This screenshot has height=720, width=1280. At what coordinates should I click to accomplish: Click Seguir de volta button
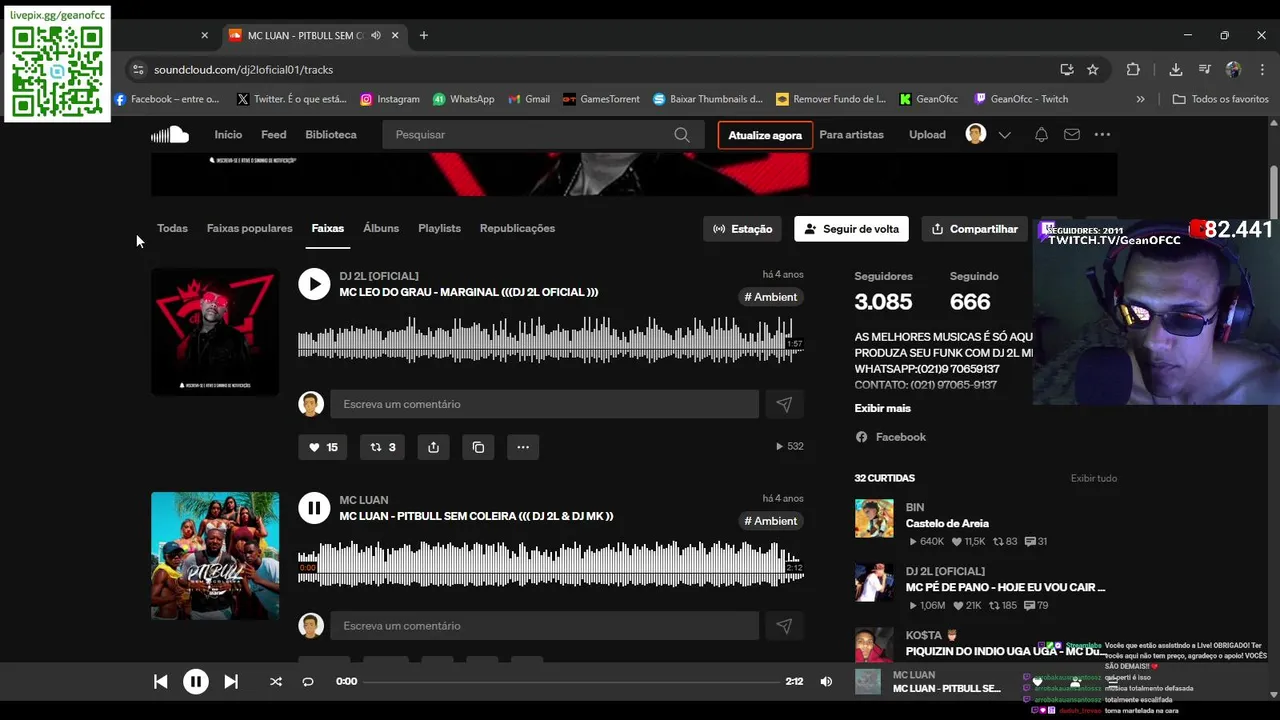pyautogui.click(x=851, y=229)
